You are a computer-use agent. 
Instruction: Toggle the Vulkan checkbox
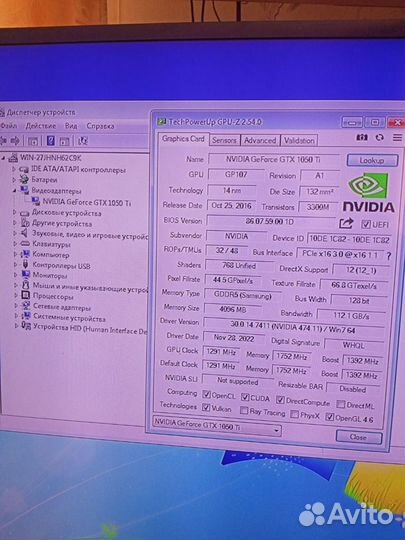[206, 407]
